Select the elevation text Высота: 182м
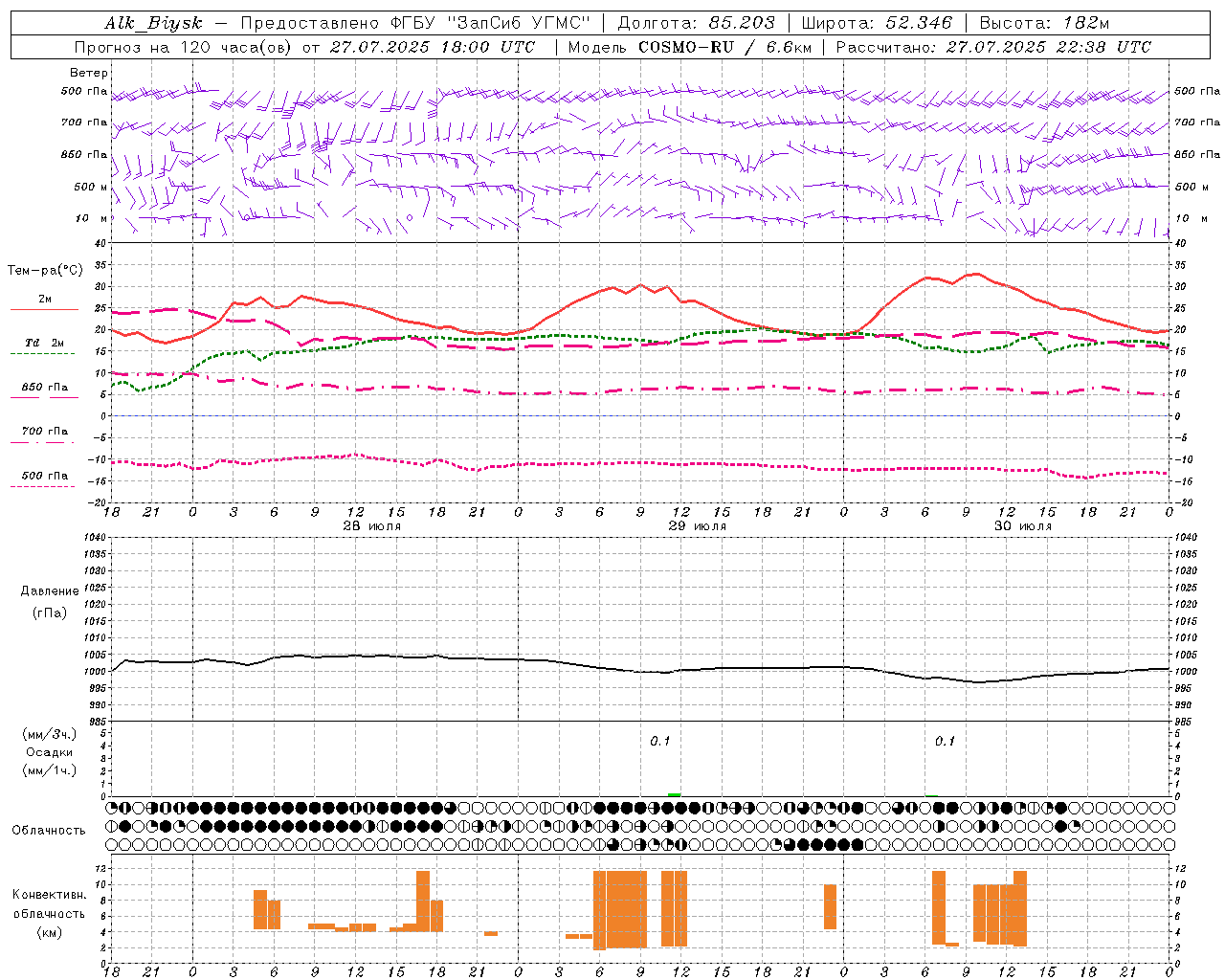 (1045, 24)
